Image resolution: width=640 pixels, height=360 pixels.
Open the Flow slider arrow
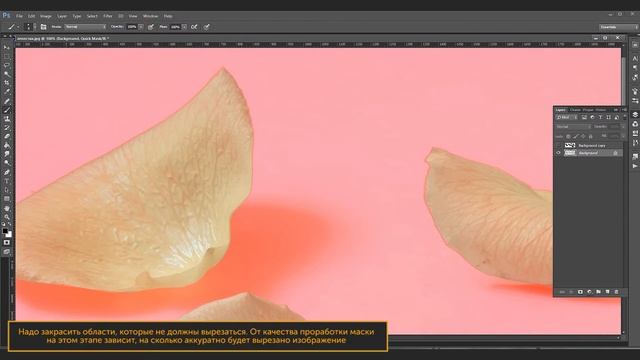click(184, 27)
